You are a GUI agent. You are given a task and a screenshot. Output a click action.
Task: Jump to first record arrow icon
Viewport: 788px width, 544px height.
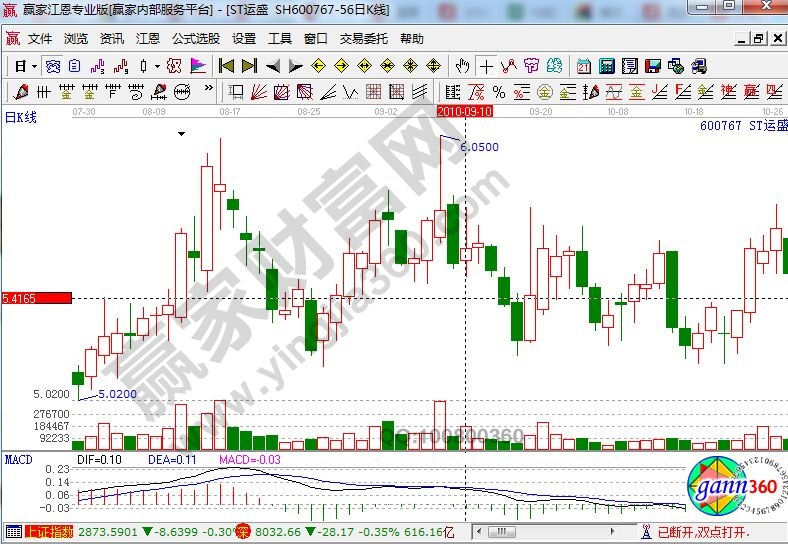[x=226, y=66]
